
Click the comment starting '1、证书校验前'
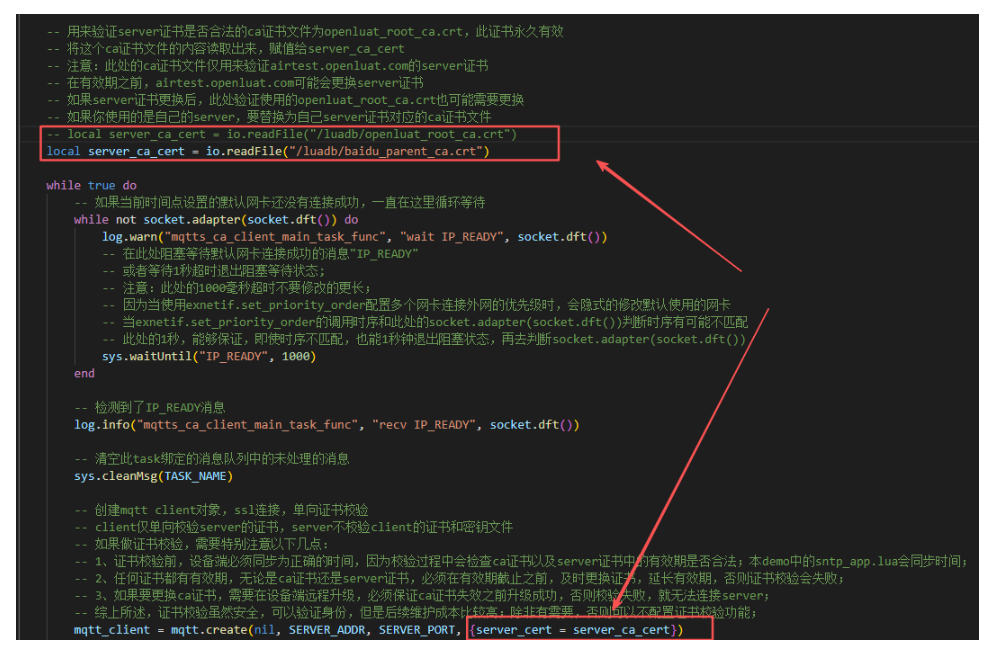click(x=521, y=562)
